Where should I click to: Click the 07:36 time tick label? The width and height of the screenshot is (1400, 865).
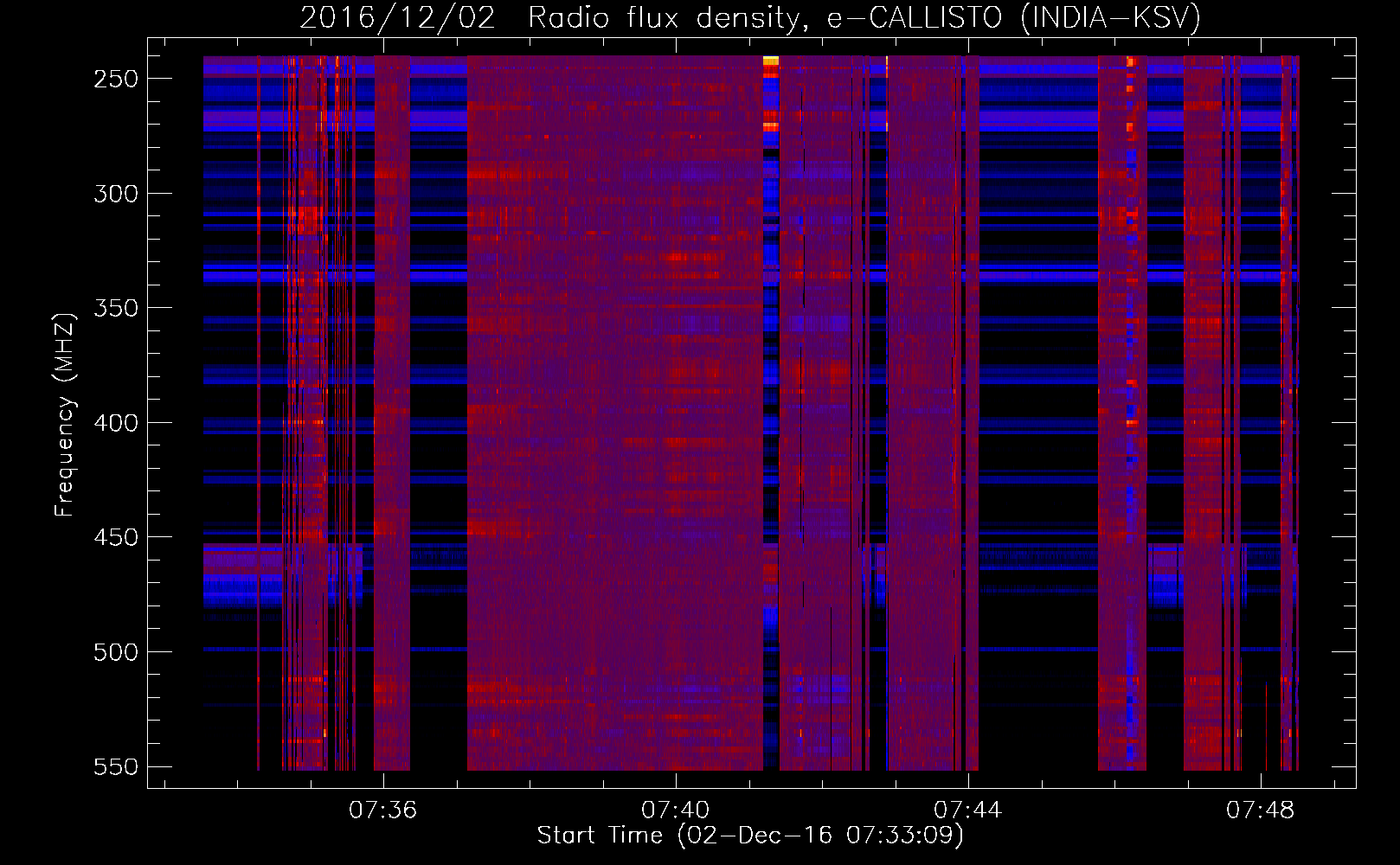[x=382, y=810]
